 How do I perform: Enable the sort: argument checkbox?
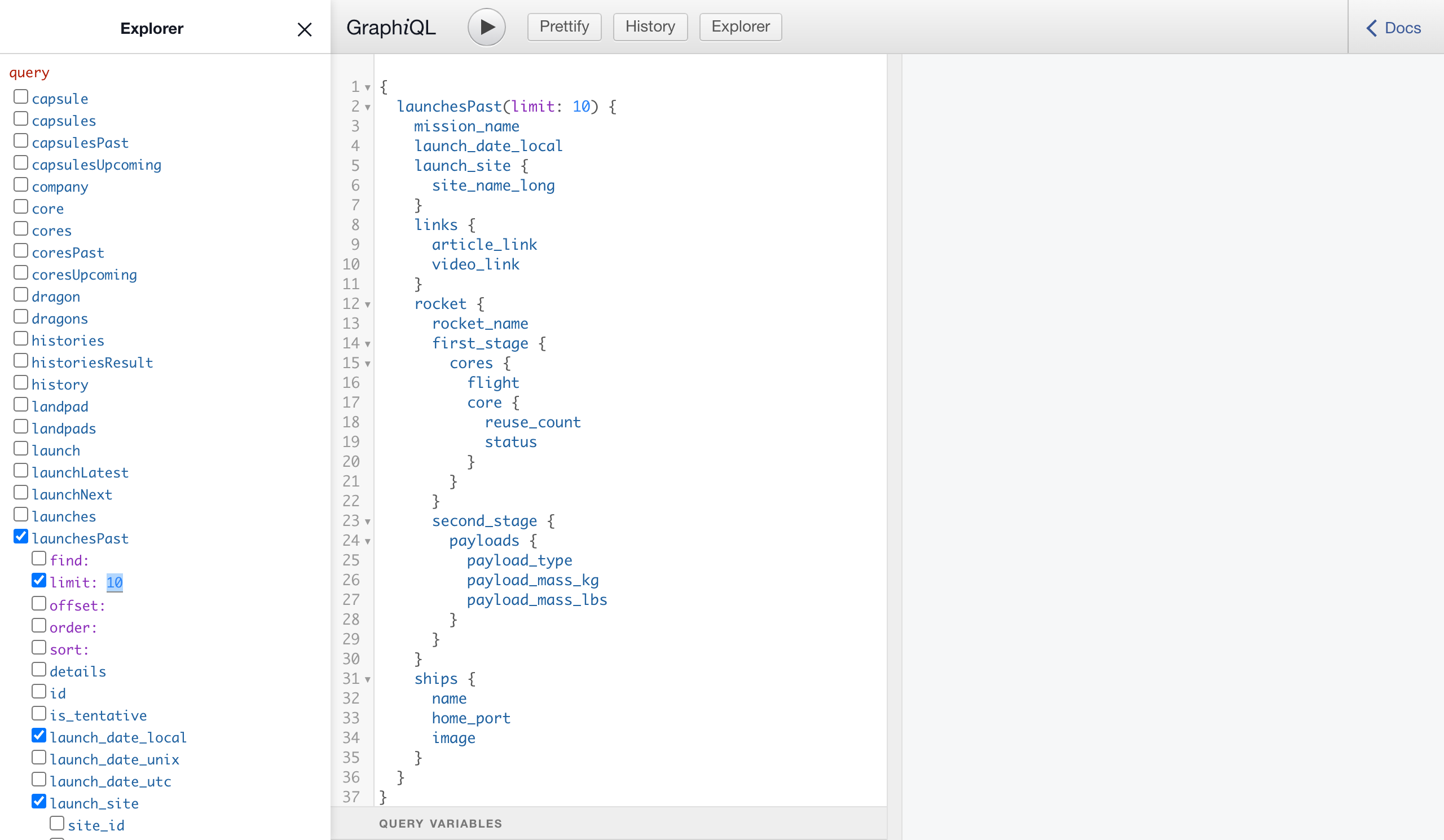pyautogui.click(x=39, y=647)
